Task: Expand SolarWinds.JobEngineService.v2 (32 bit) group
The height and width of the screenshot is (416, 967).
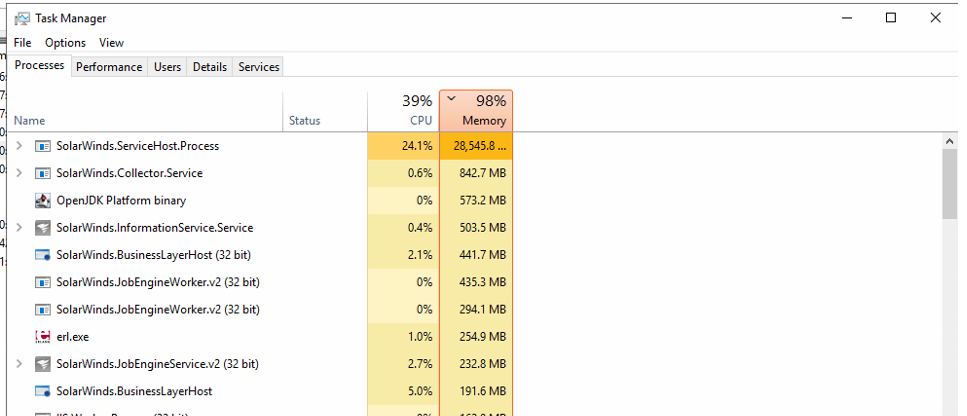Action: click(19, 364)
